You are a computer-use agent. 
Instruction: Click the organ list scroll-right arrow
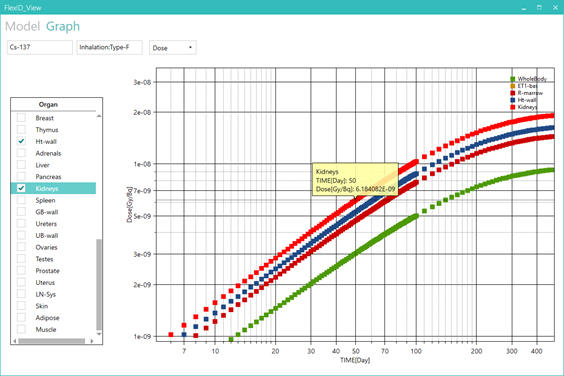coord(92,341)
